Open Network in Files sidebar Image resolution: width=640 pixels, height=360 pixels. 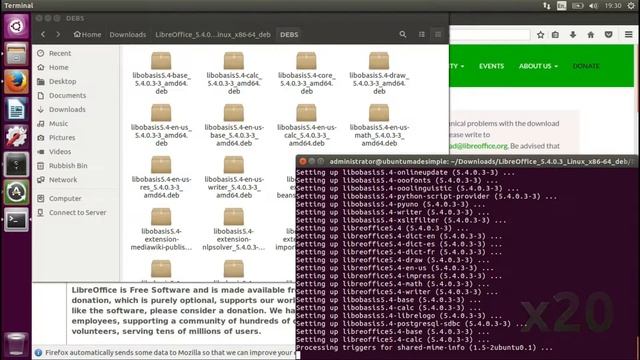pos(63,180)
